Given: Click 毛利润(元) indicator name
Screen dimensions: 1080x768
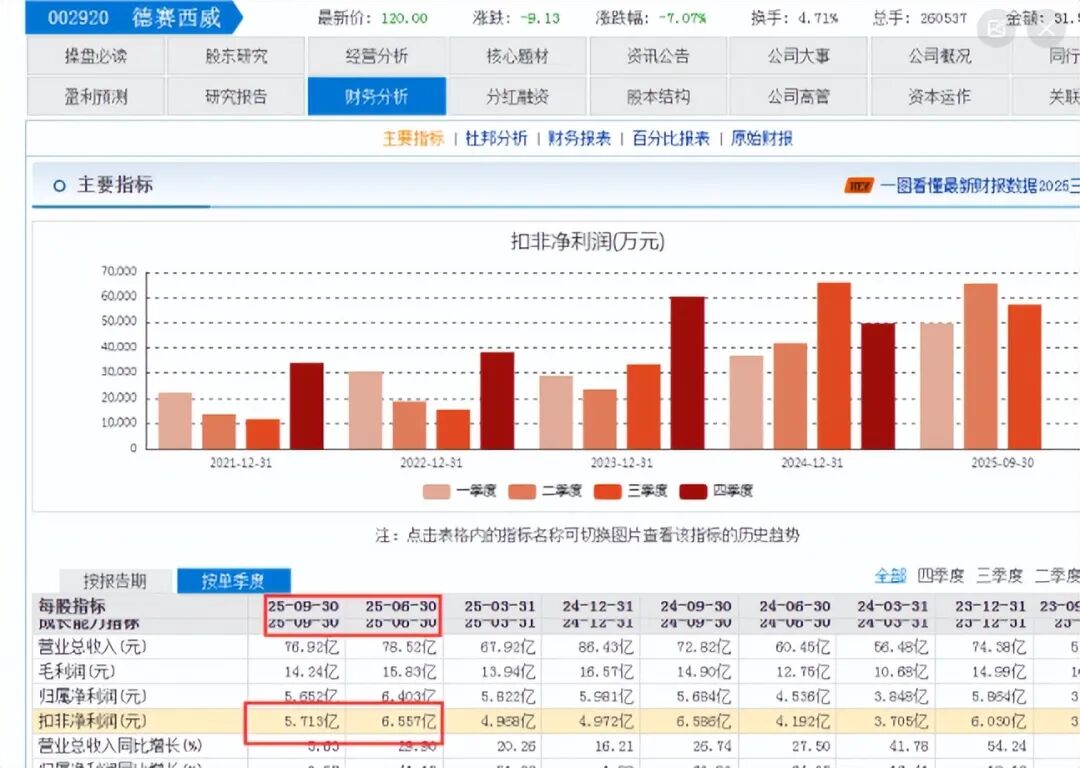Looking at the screenshot, I should click(76, 672).
